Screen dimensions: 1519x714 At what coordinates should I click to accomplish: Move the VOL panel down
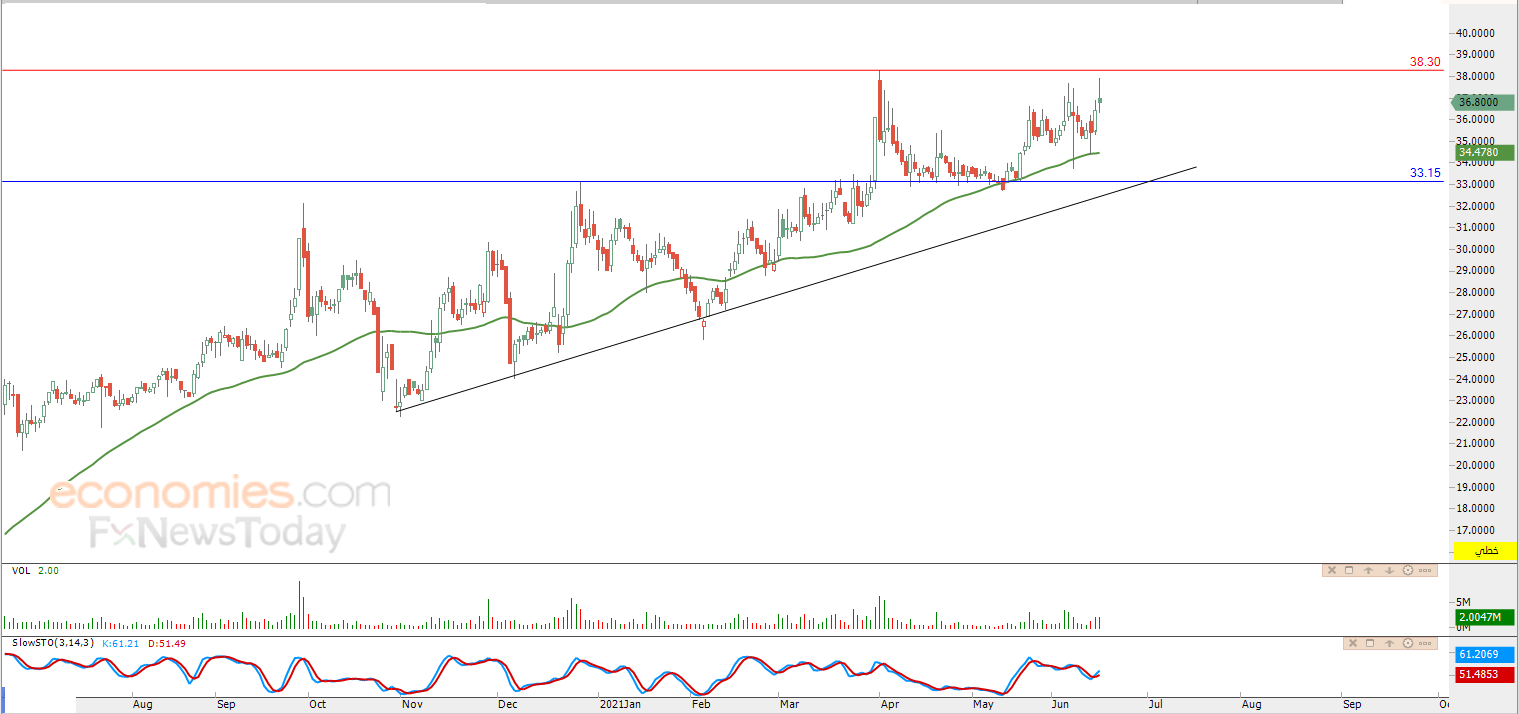(1389, 570)
